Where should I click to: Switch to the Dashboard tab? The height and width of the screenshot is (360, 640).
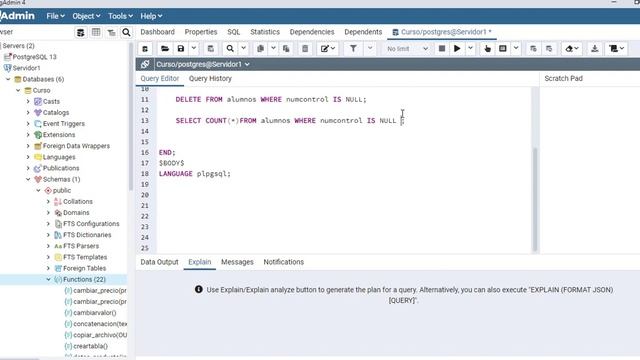158,32
